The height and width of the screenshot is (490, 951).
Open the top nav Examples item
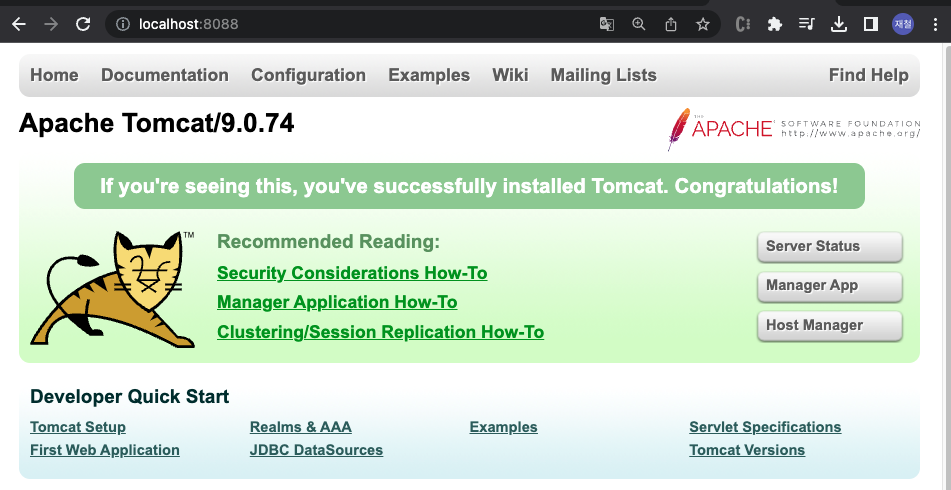coord(429,75)
